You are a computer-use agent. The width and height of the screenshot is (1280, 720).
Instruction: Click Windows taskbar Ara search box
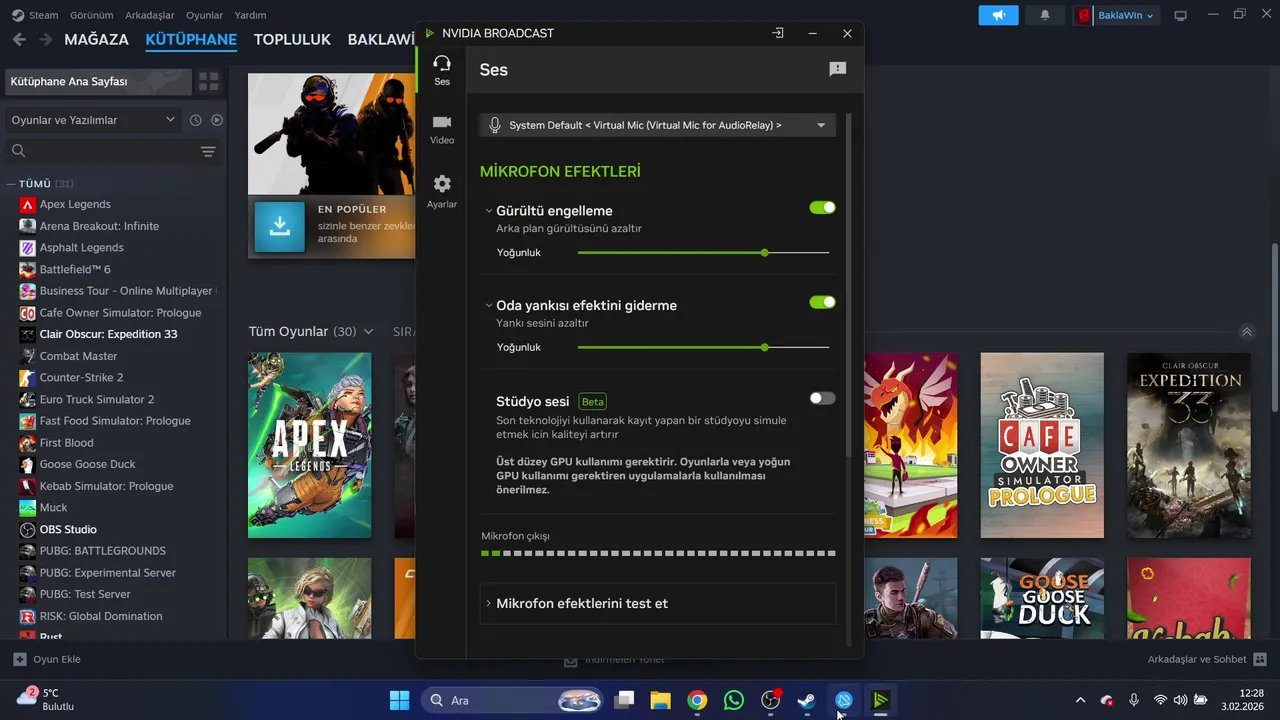(x=512, y=700)
